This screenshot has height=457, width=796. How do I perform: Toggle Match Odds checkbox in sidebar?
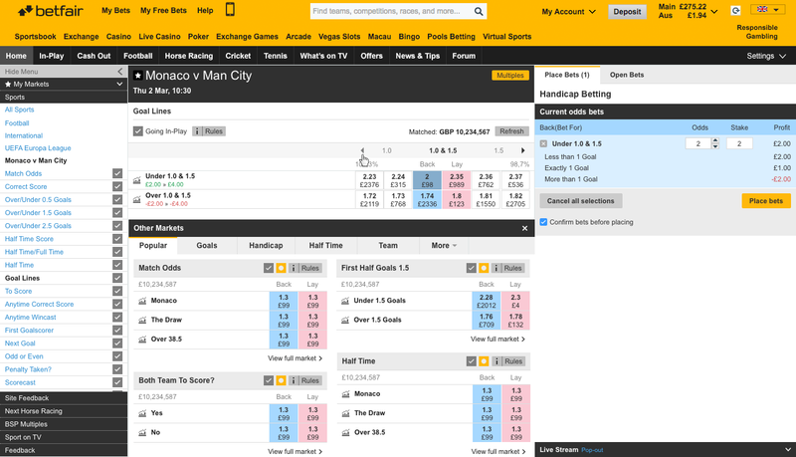coord(117,174)
